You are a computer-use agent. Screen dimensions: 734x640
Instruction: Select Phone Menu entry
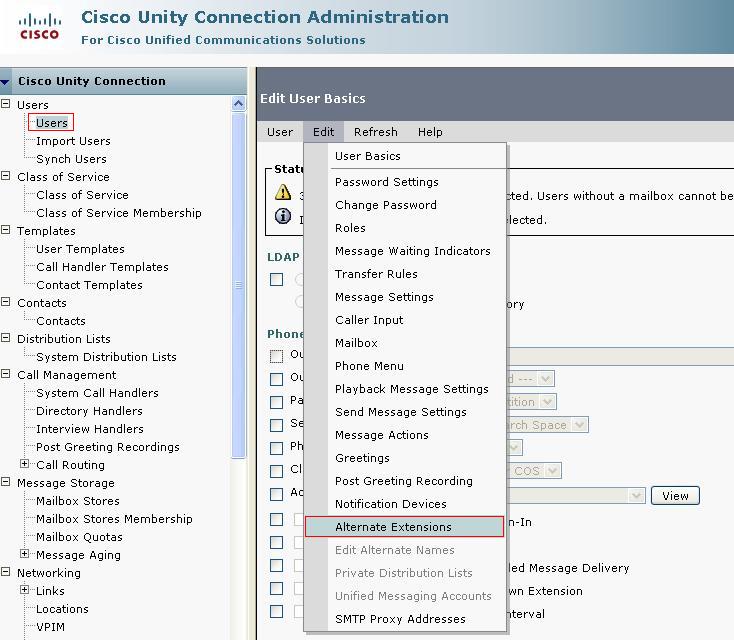[x=369, y=366]
